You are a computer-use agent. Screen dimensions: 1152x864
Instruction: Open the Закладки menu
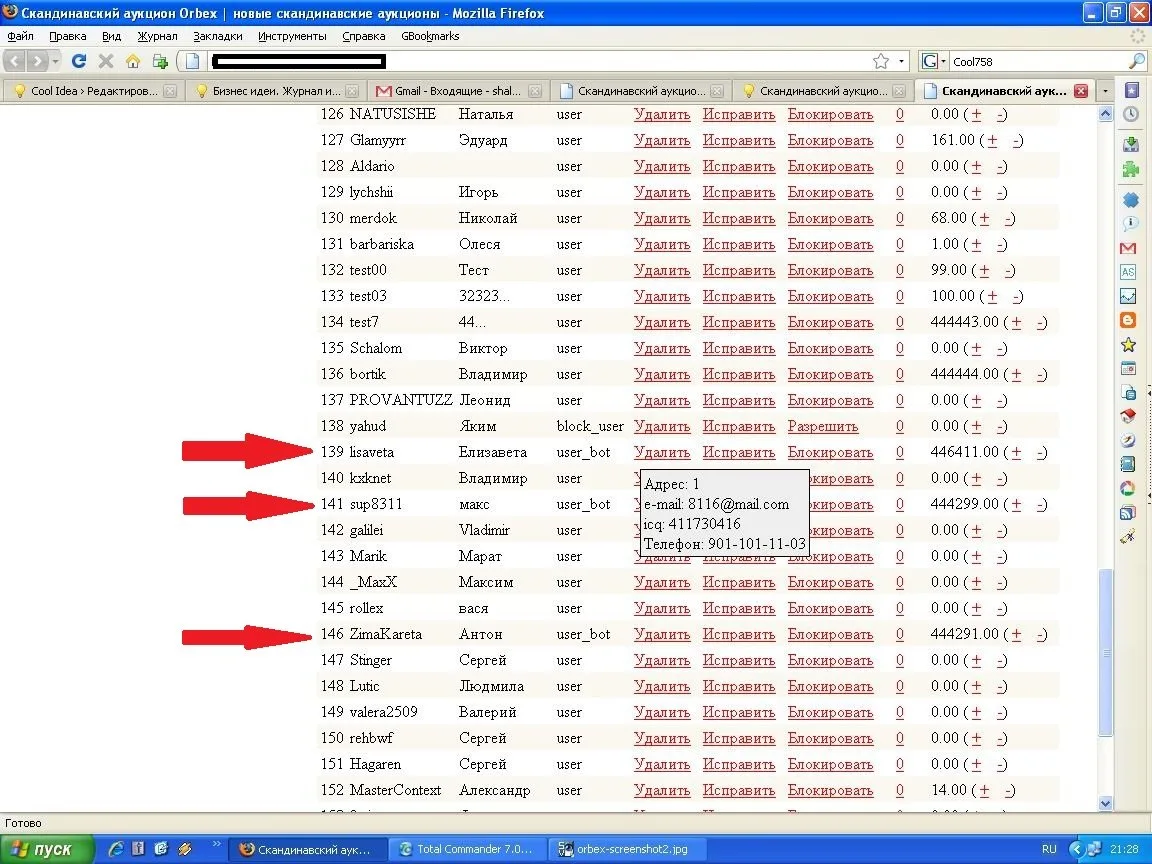(217, 36)
